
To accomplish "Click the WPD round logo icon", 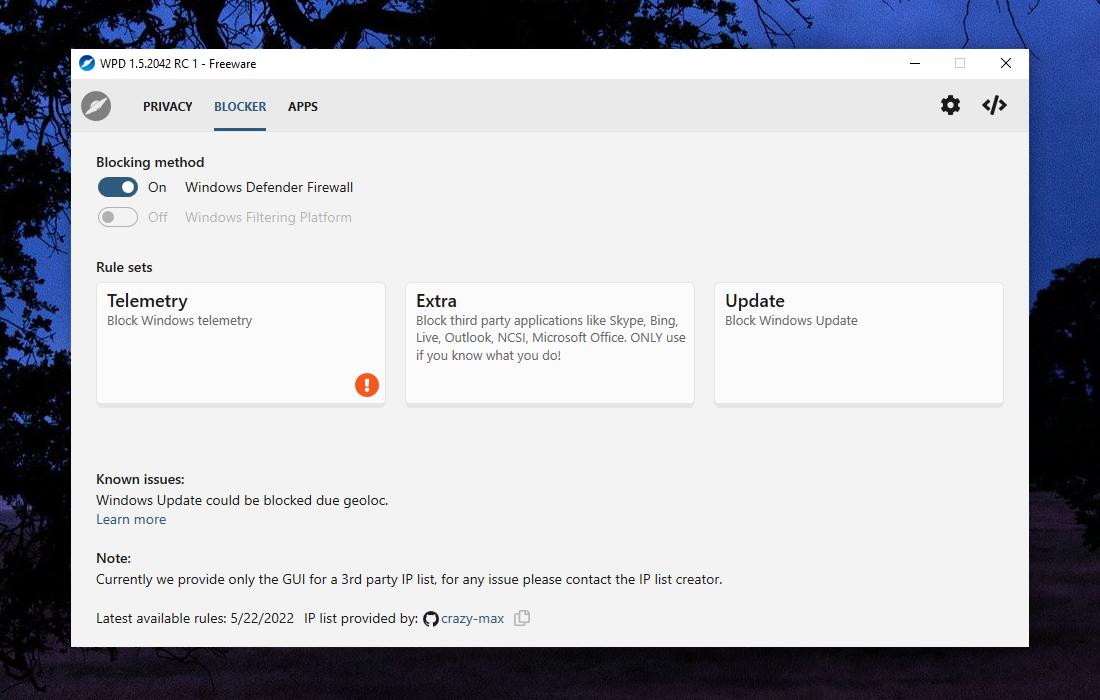I will point(96,106).
